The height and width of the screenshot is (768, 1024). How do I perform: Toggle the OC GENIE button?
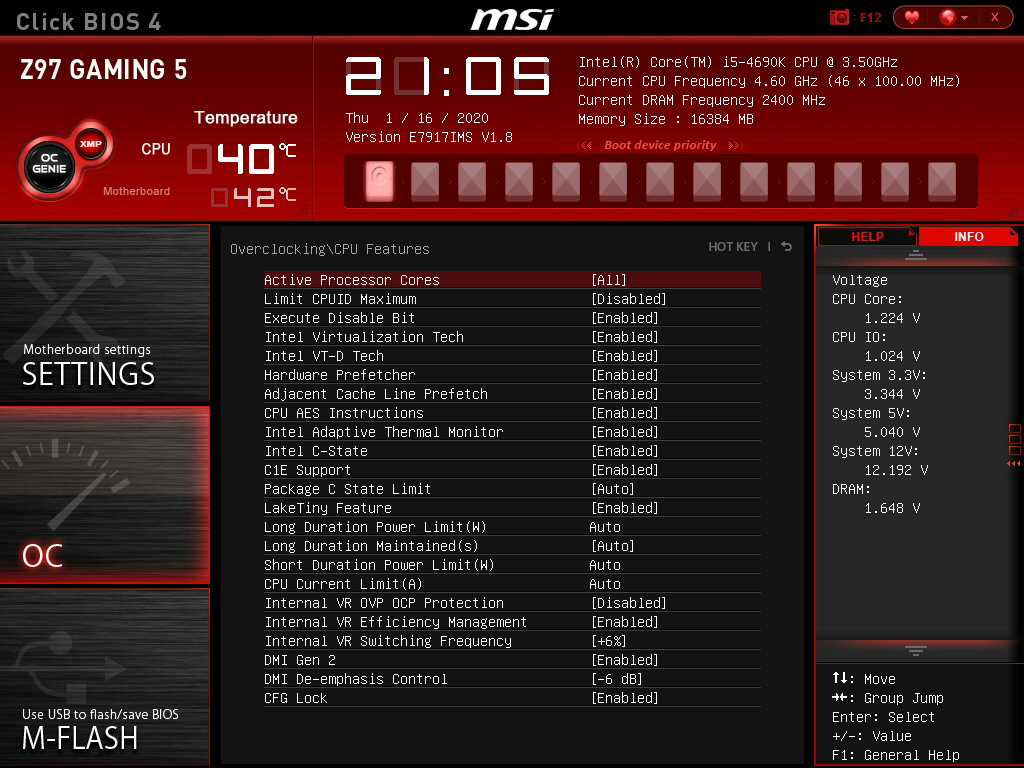click(49, 164)
